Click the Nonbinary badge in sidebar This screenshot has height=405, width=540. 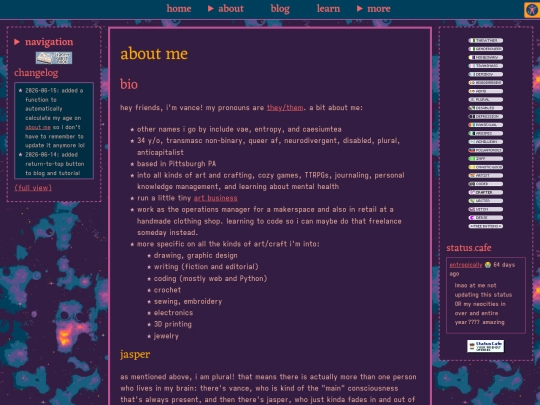(486, 58)
